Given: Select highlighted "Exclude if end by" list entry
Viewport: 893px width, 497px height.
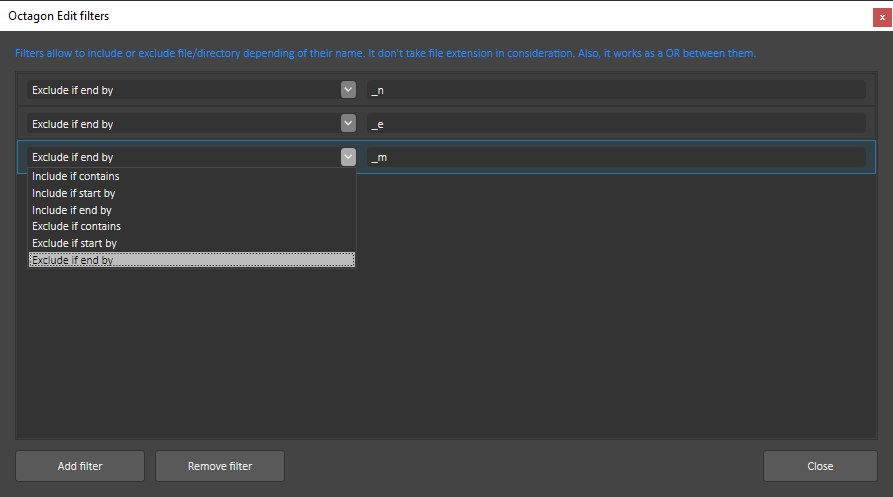Looking at the screenshot, I should point(73,260).
